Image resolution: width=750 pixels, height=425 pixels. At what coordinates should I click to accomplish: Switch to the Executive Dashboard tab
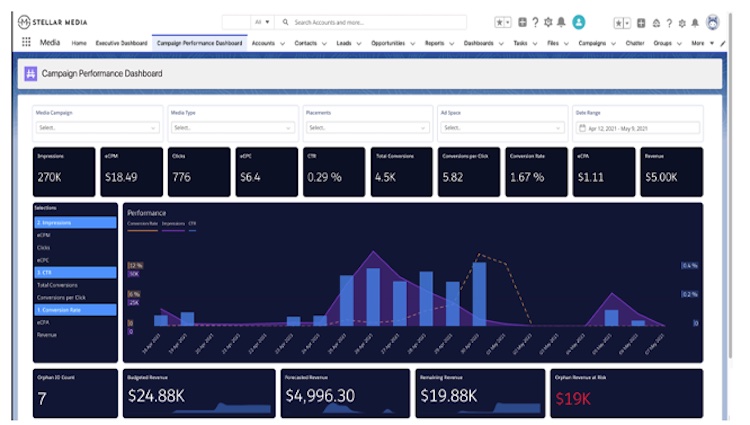click(120, 44)
